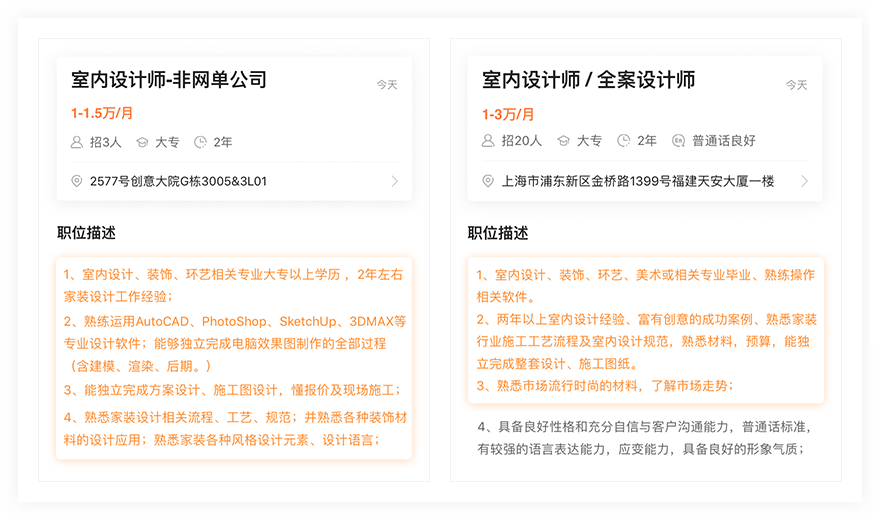The height and width of the screenshot is (520, 880).
Task: Expand the 金桥路1399号 address row chevron
Action: point(805,181)
